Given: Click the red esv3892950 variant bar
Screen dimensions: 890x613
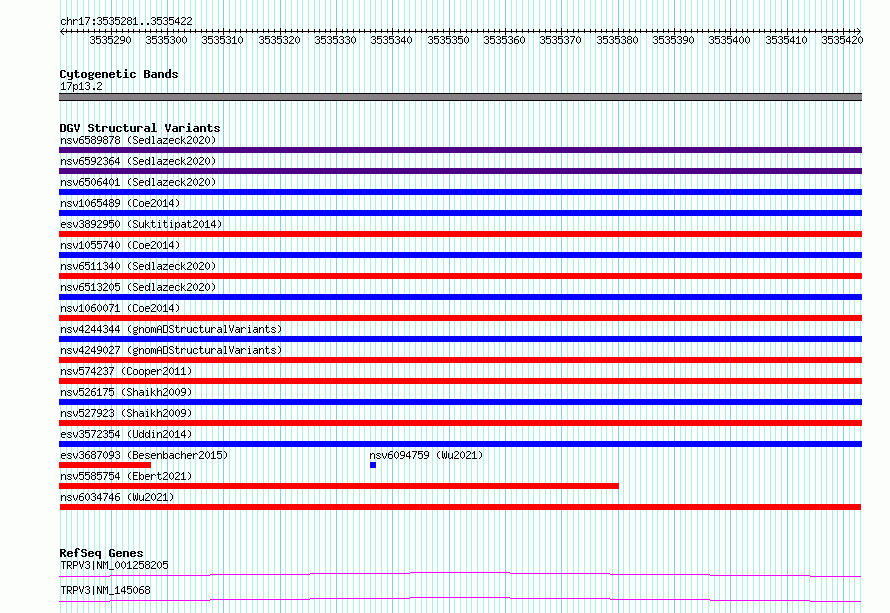Looking at the screenshot, I should (460, 234).
